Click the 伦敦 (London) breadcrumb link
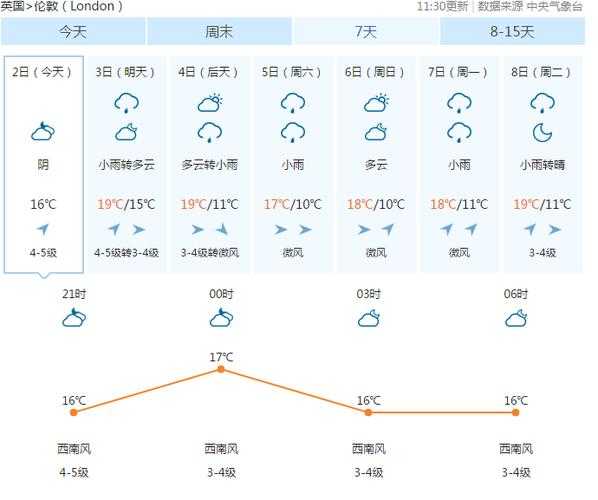Screen dimensions: 598x500 pyautogui.click(x=79, y=6)
